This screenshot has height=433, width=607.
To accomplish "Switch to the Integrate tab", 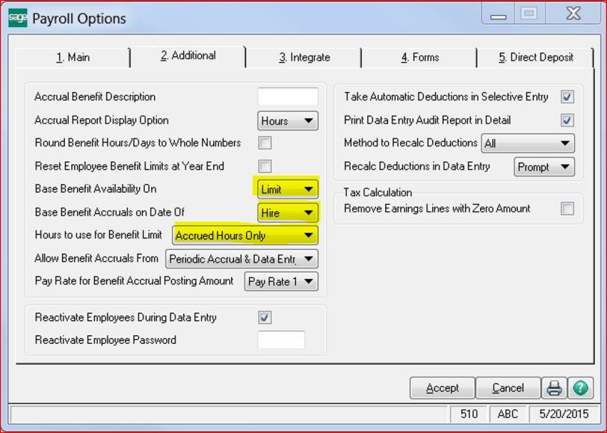I will tap(304, 58).
